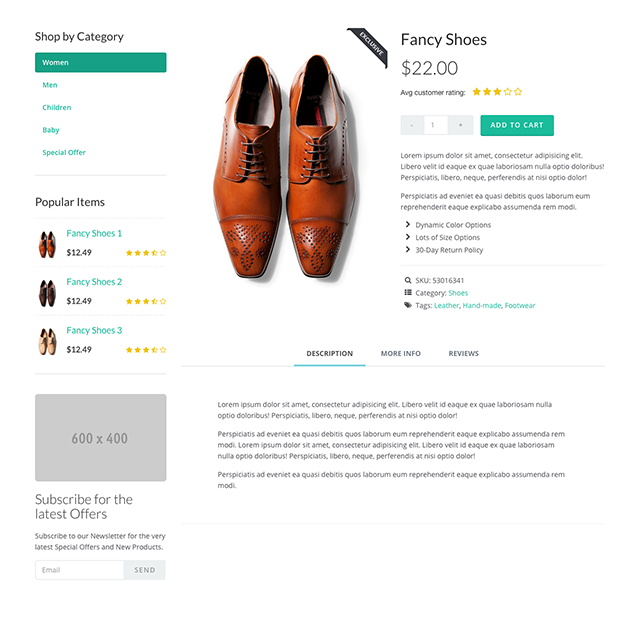The image size is (640, 619).
Task: Focus the Email input field
Action: [x=80, y=570]
